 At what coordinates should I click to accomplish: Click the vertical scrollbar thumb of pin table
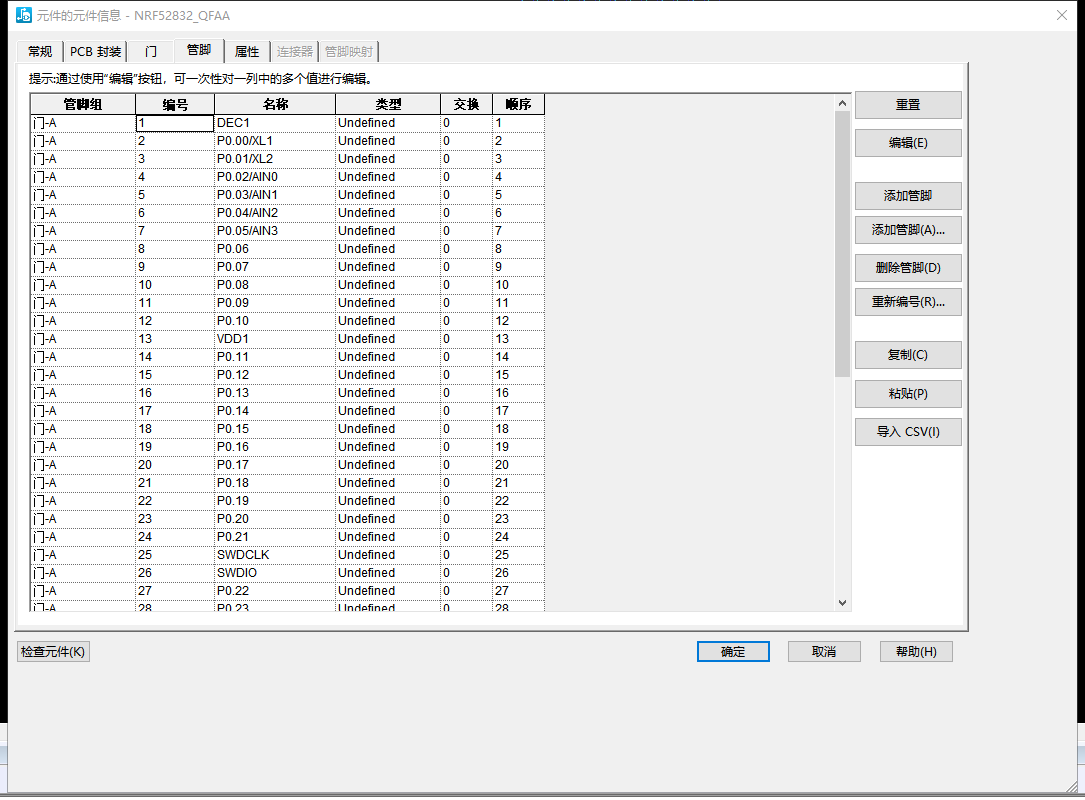tap(842, 244)
